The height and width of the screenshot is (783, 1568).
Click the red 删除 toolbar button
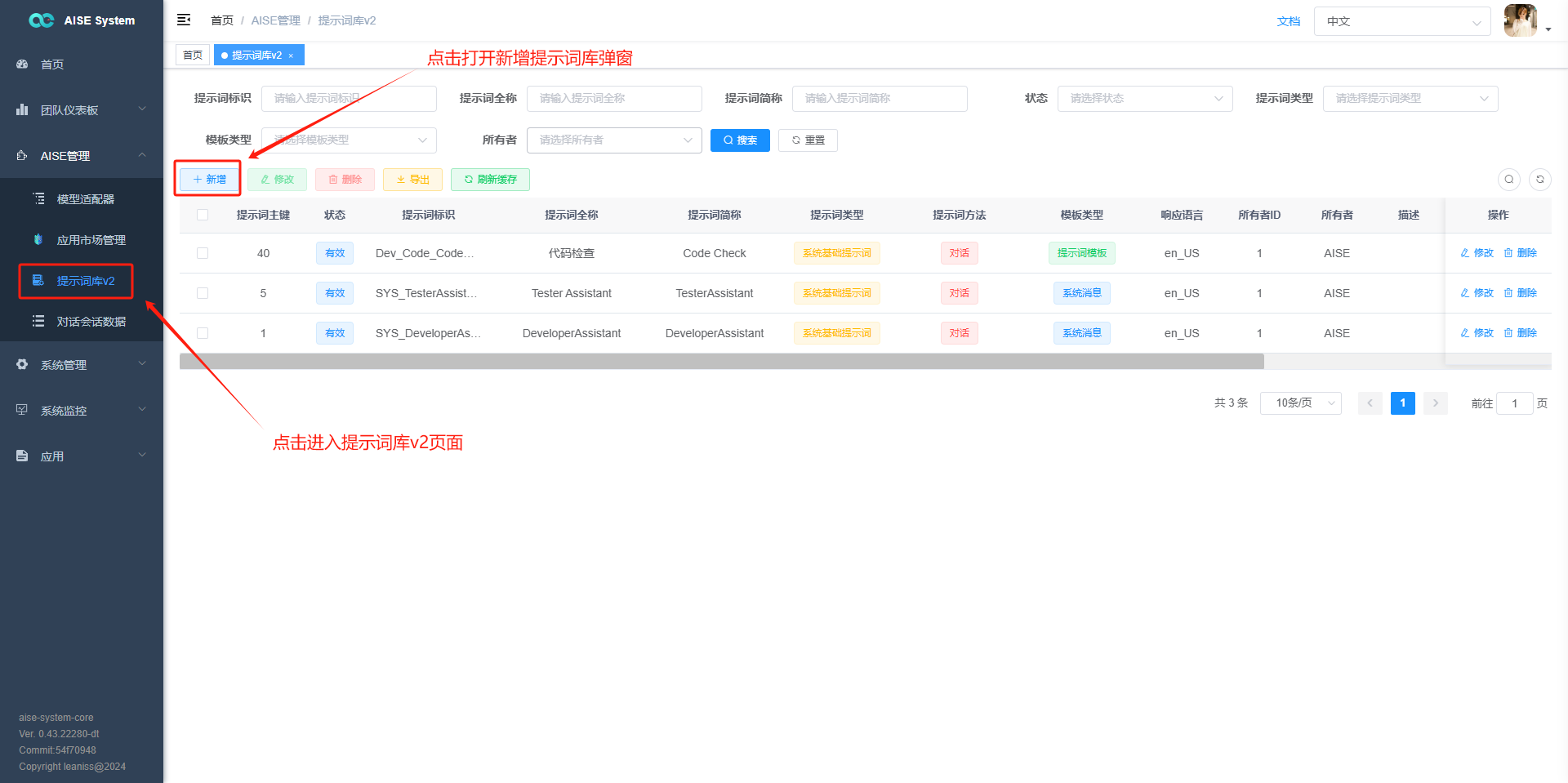coord(345,180)
